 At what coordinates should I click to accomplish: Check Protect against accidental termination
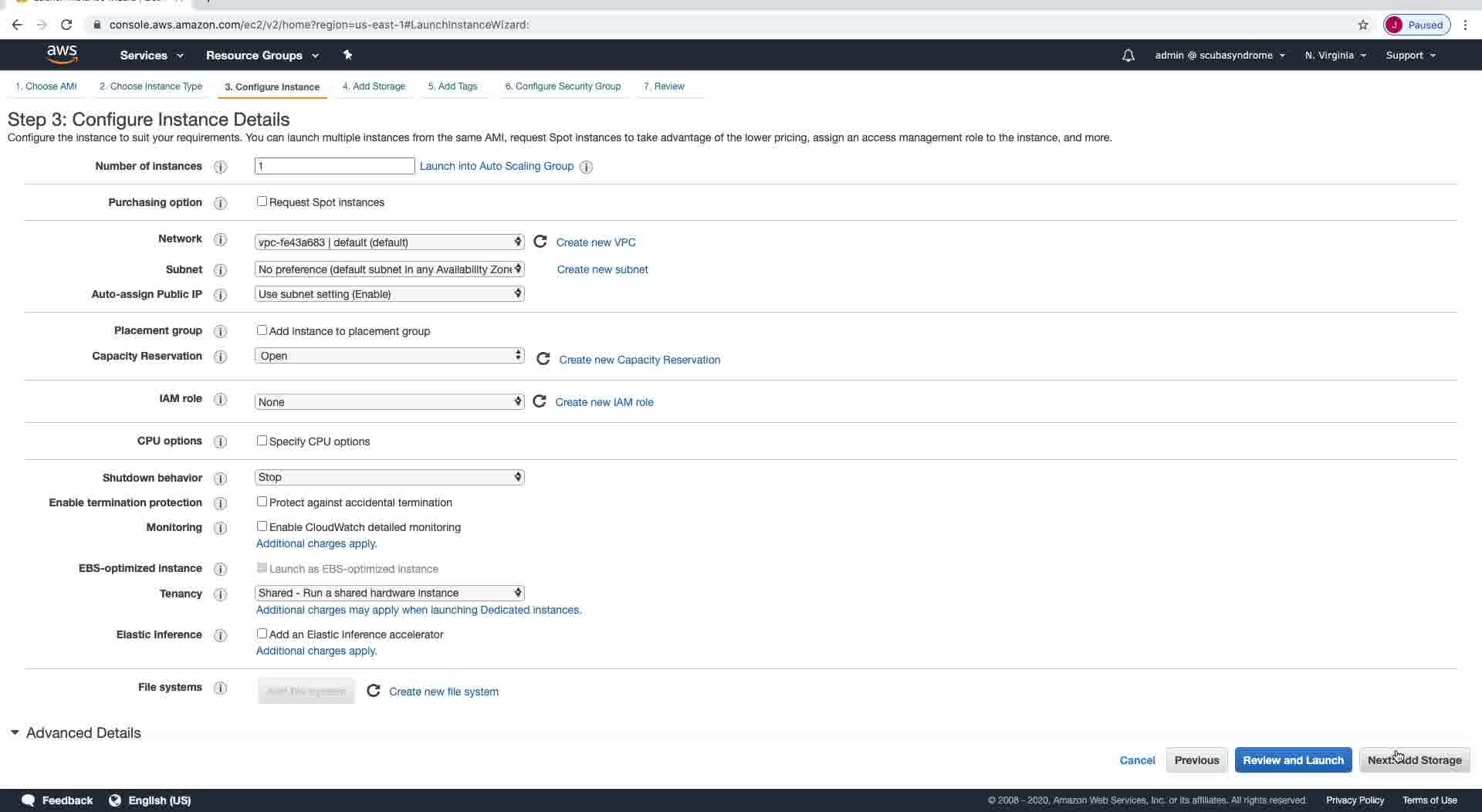click(x=262, y=502)
